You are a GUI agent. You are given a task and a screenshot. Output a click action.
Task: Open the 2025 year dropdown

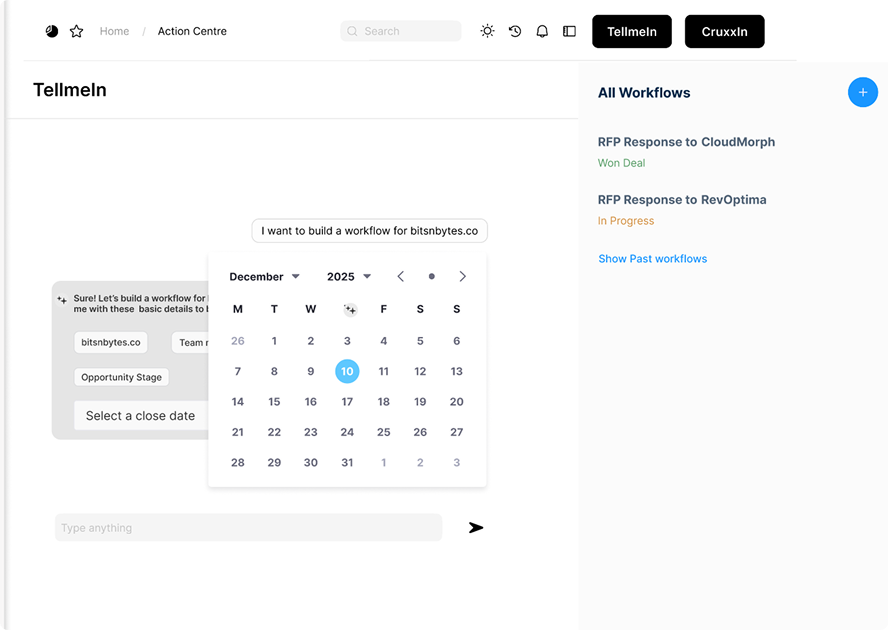(x=349, y=276)
